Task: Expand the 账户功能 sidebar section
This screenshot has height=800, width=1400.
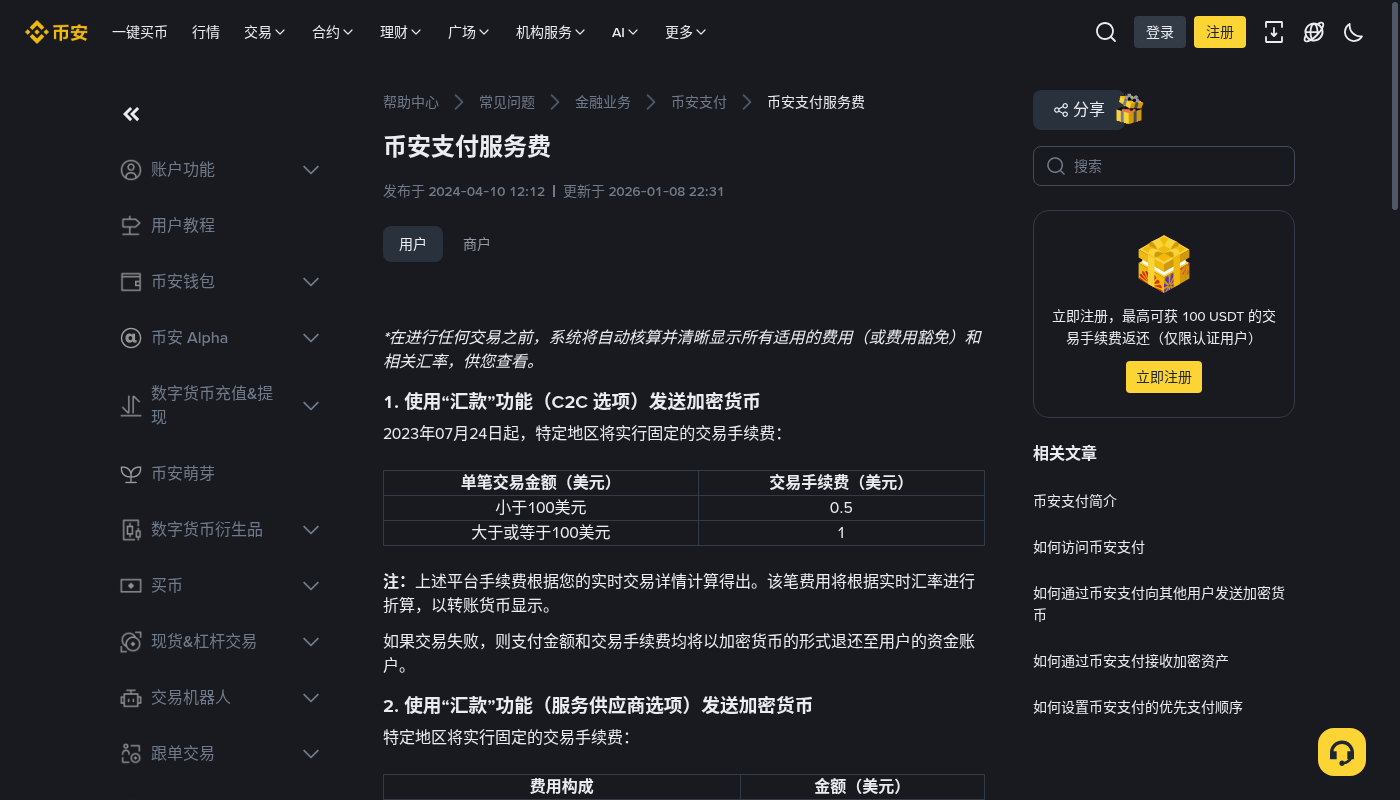Action: [311, 170]
